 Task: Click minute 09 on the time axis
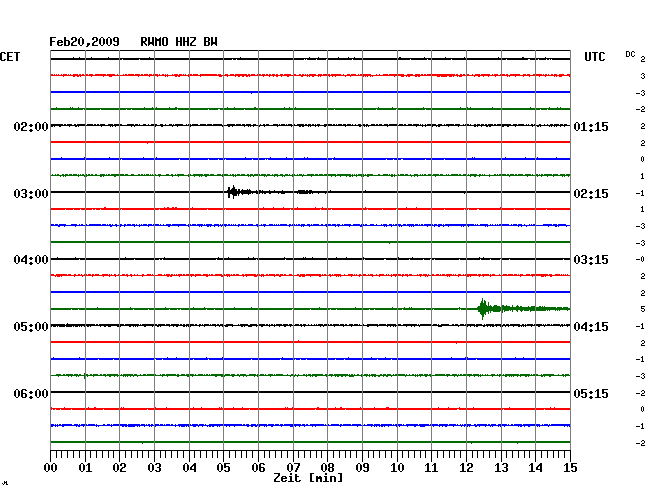(x=362, y=467)
